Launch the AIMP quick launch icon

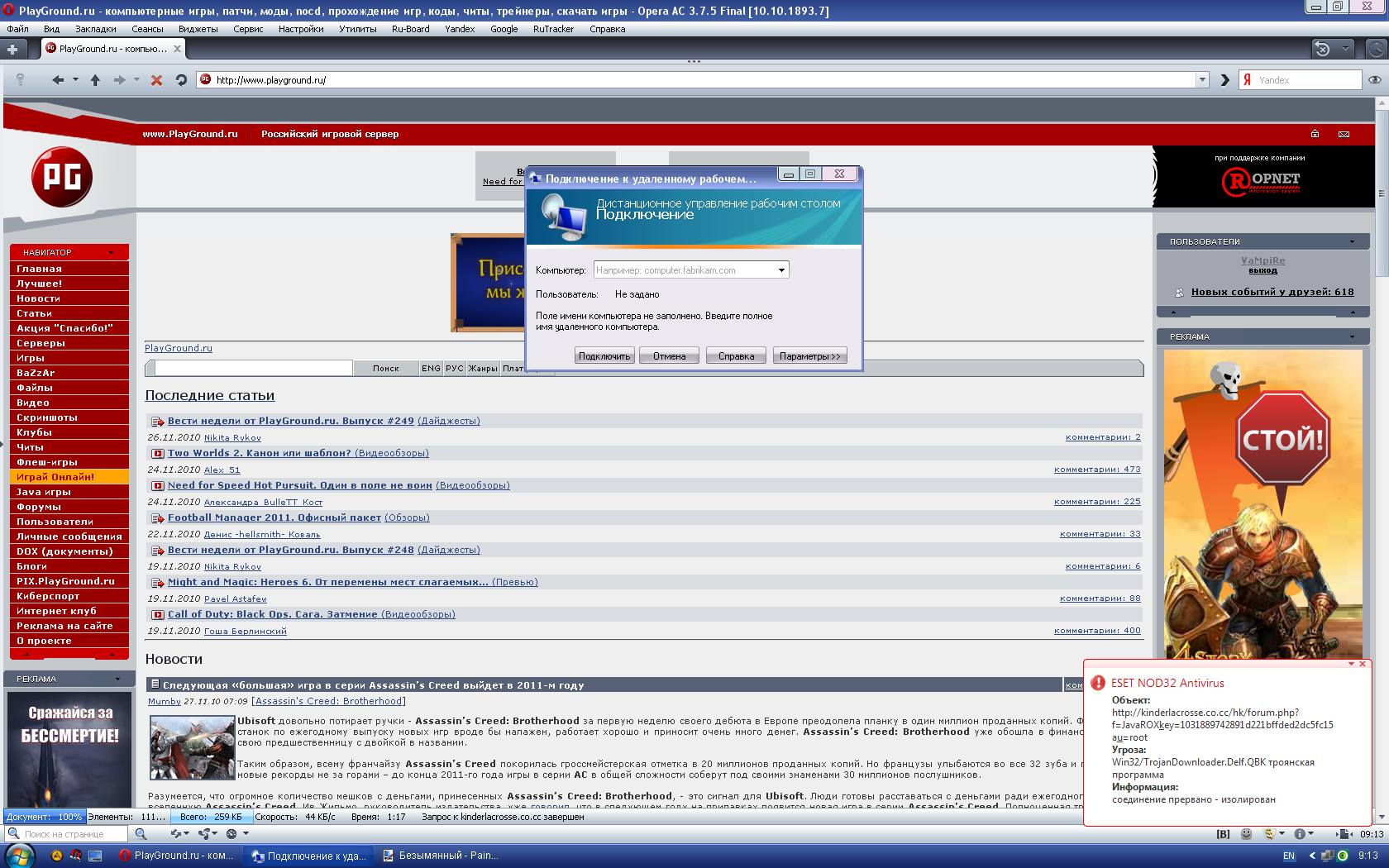57,856
